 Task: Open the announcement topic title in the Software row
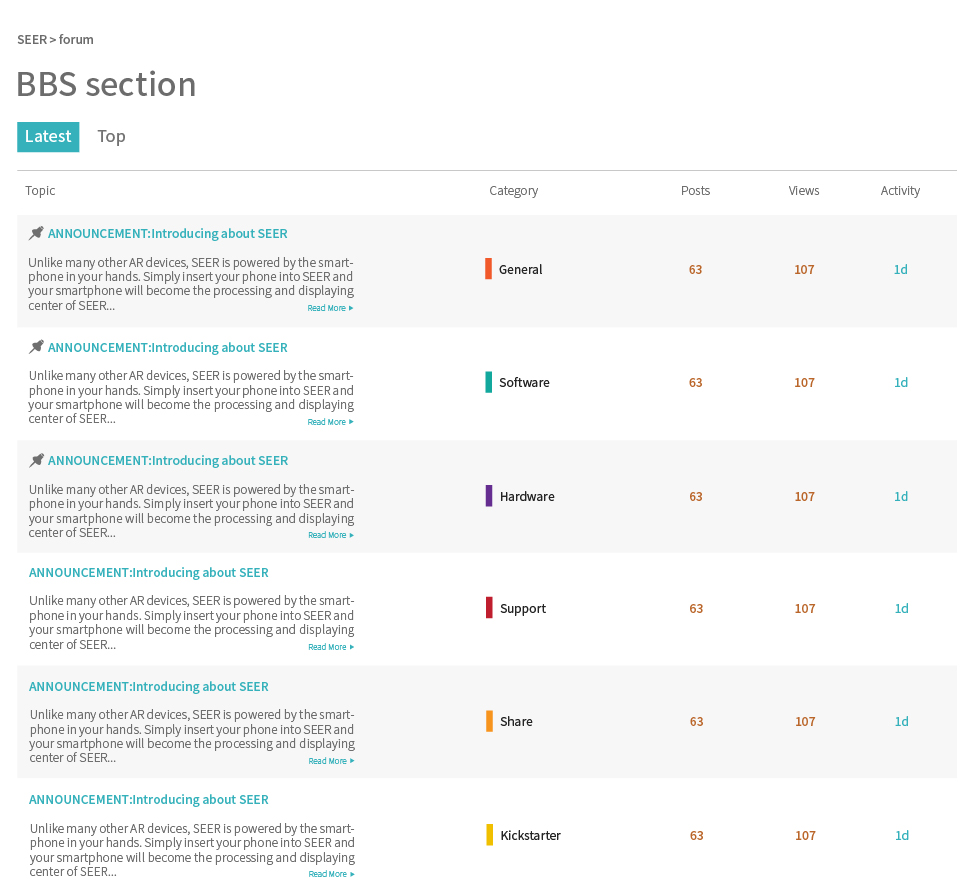click(168, 347)
